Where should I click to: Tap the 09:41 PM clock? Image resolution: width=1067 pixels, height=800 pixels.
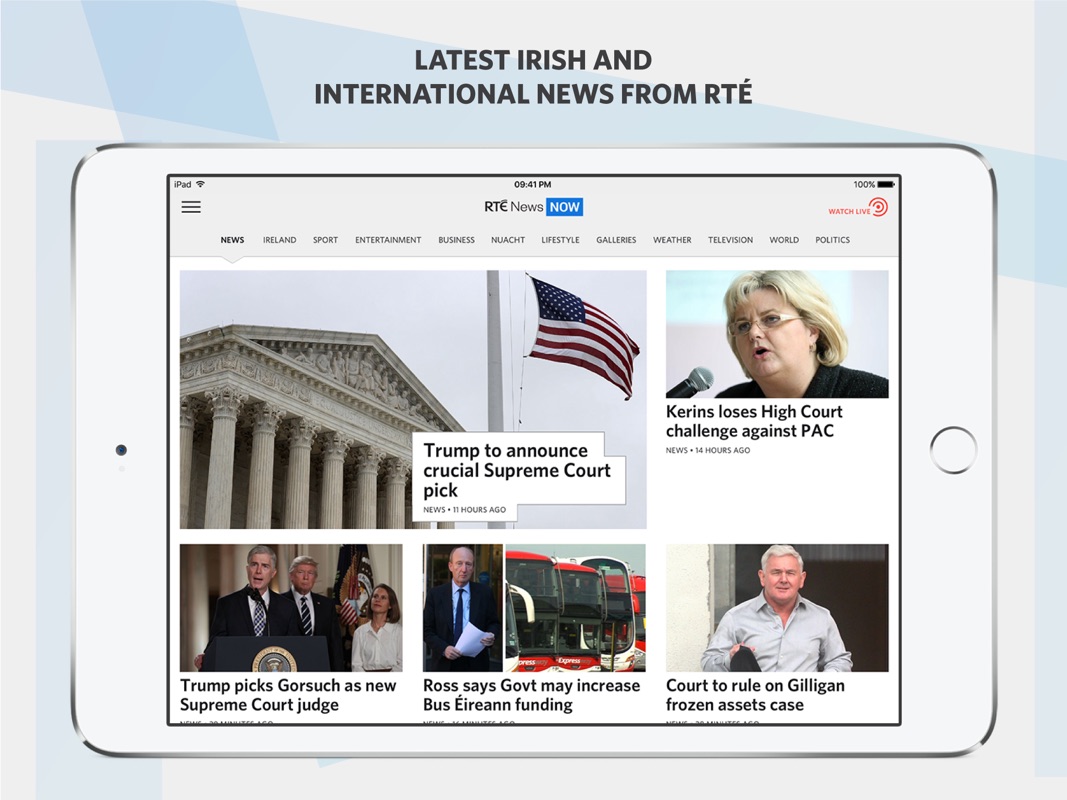(x=533, y=184)
